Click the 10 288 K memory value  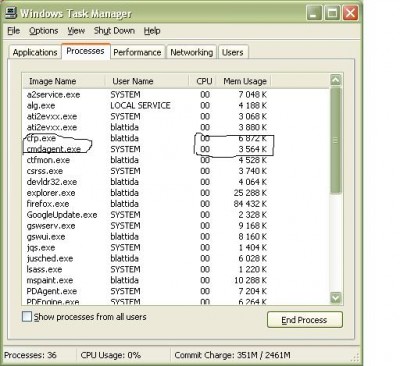[x=250, y=280]
